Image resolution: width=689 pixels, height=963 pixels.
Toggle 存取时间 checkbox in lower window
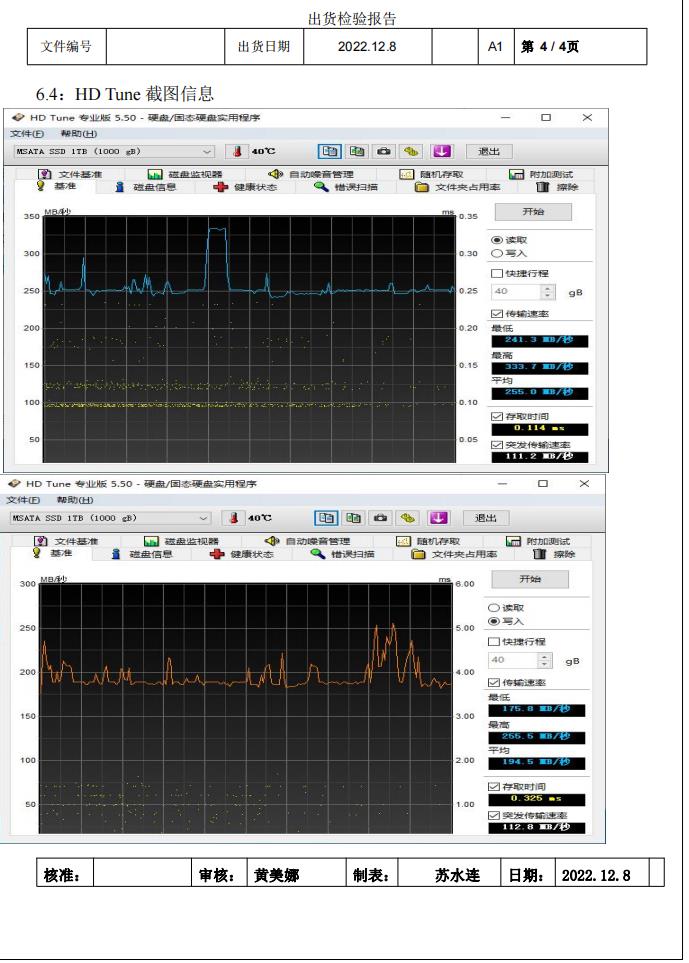(x=493, y=786)
